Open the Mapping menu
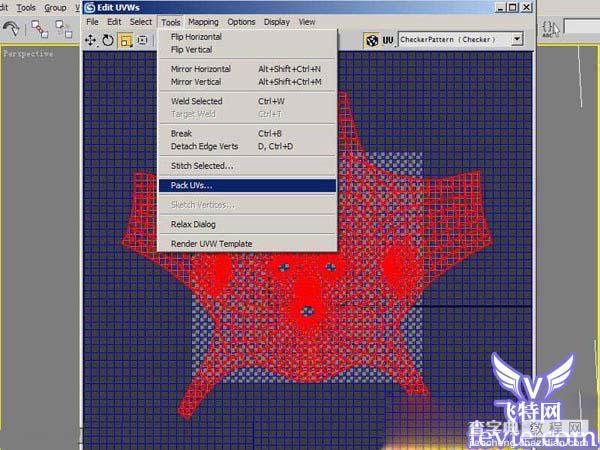This screenshot has width=600, height=450. 203,22
